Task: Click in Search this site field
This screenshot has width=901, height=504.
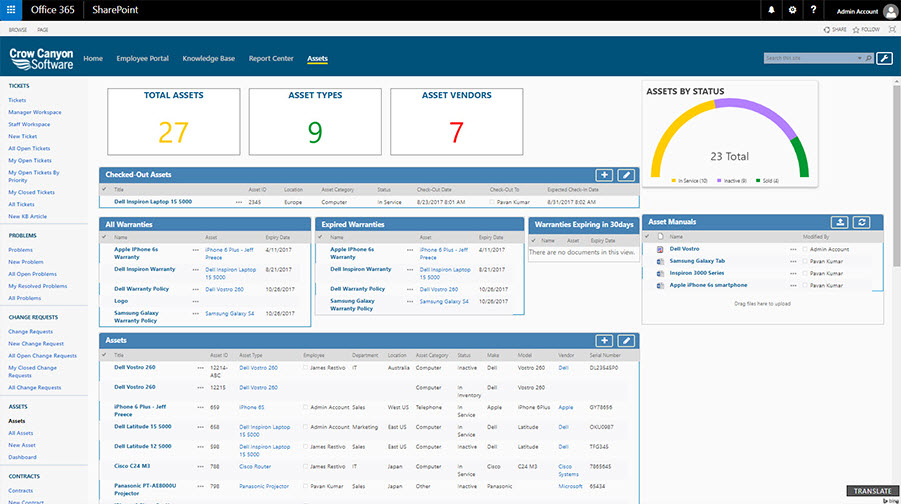Action: [x=810, y=58]
